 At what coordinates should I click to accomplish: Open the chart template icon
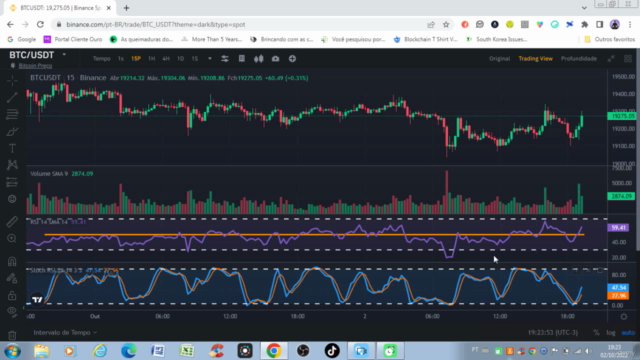pos(242,59)
